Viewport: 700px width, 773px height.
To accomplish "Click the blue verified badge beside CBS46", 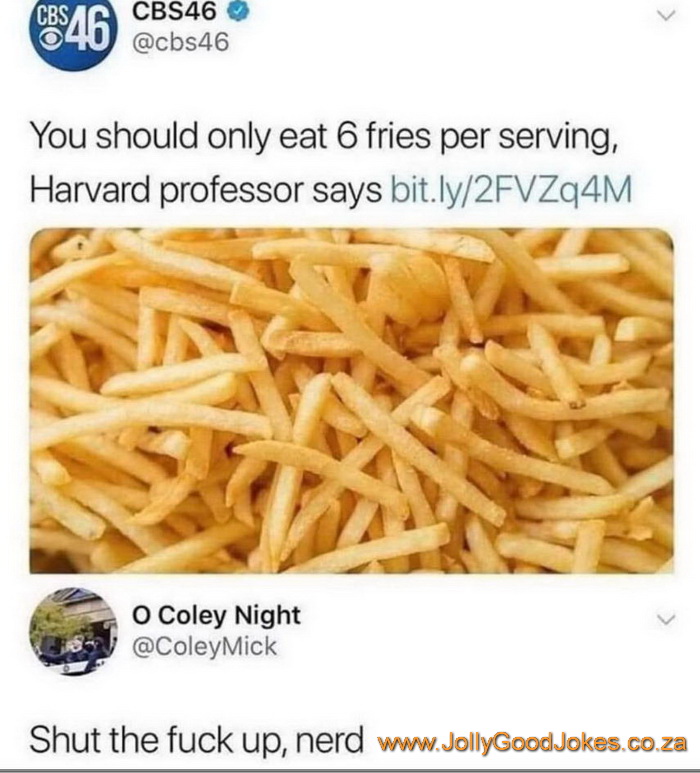I will 240,13.
